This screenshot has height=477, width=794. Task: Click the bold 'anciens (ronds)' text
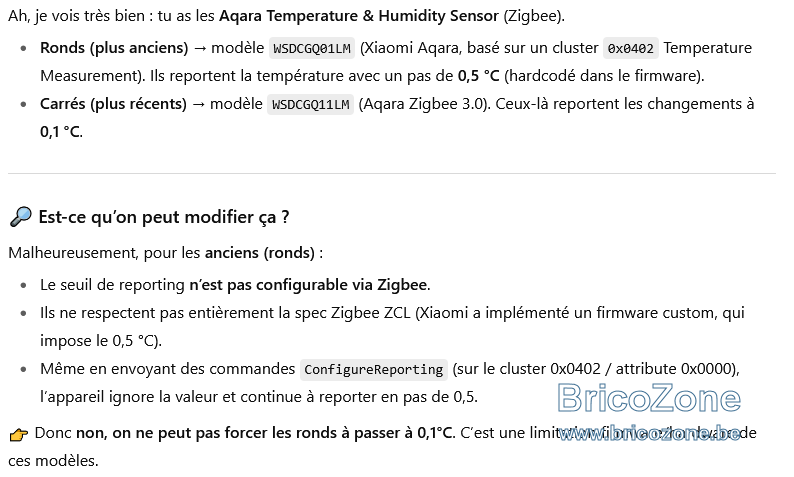tap(260, 253)
